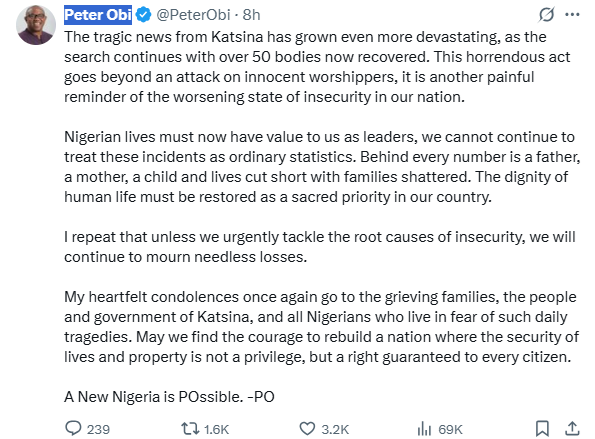
Task: Click the paragraph about Katsina tragic news
Action: click(x=318, y=67)
